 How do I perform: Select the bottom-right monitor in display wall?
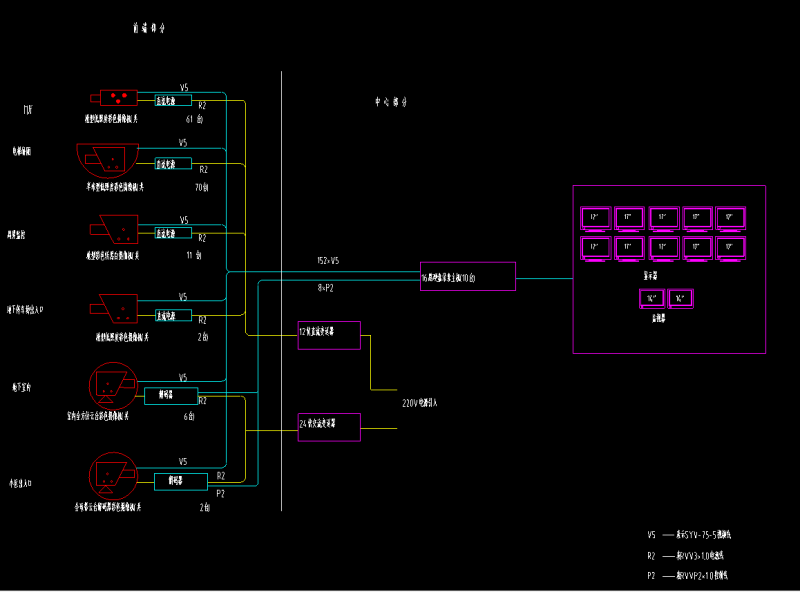coord(730,246)
